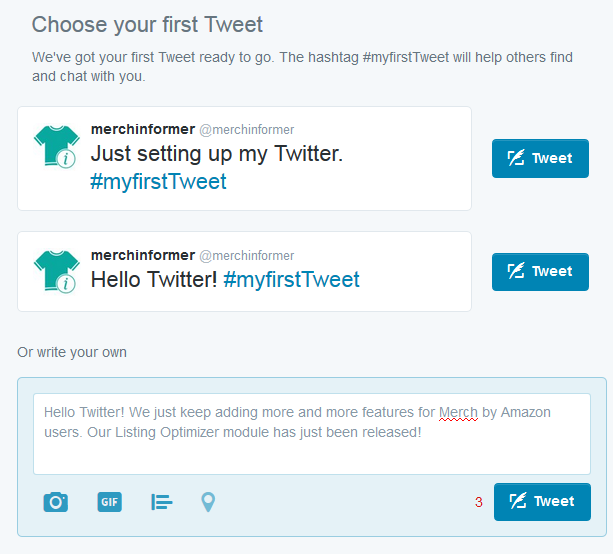The image size is (613, 554).
Task: Click the misspelled word Merch in the text box
Action: click(458, 412)
